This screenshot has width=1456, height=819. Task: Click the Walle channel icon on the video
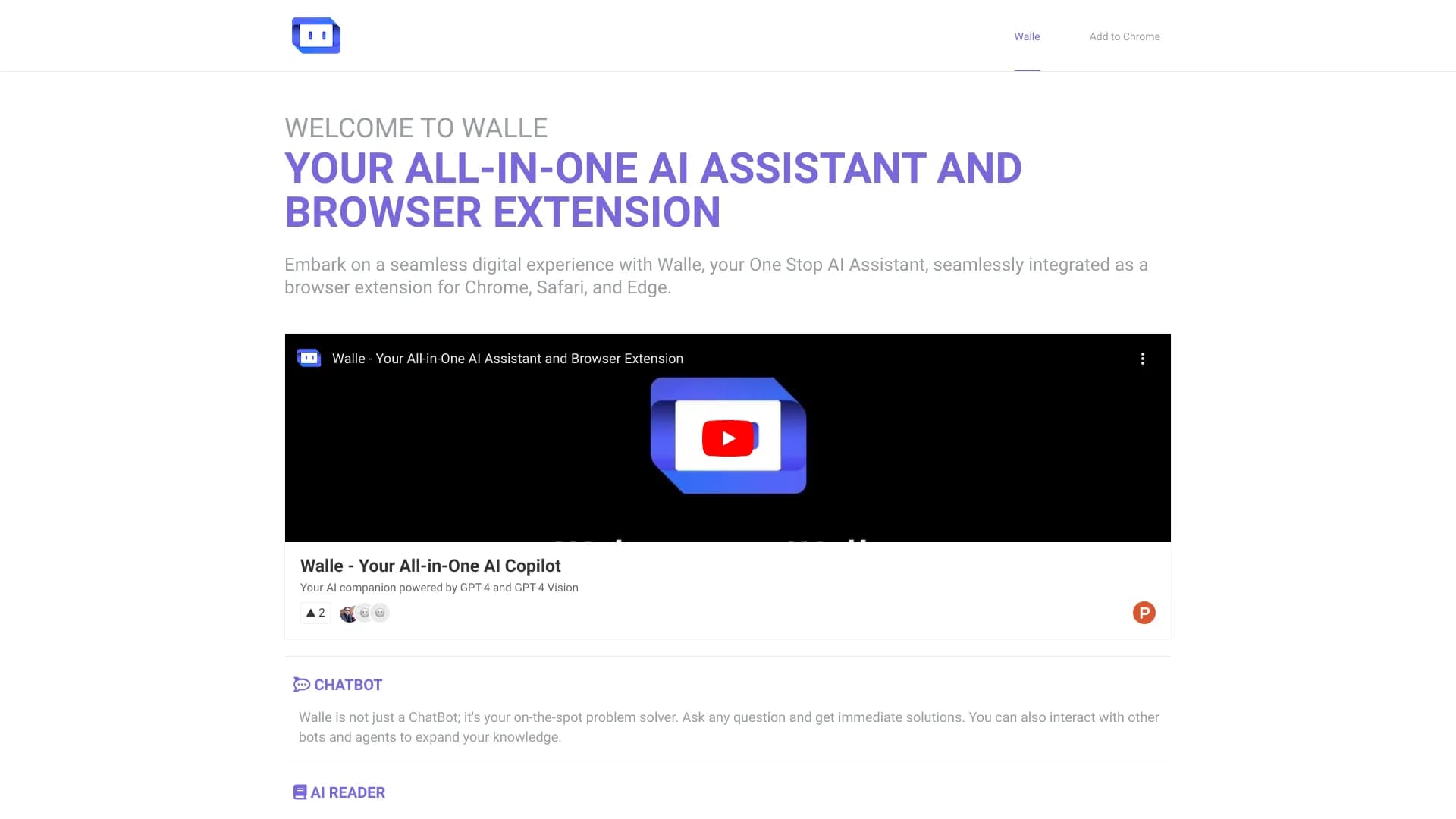[309, 358]
